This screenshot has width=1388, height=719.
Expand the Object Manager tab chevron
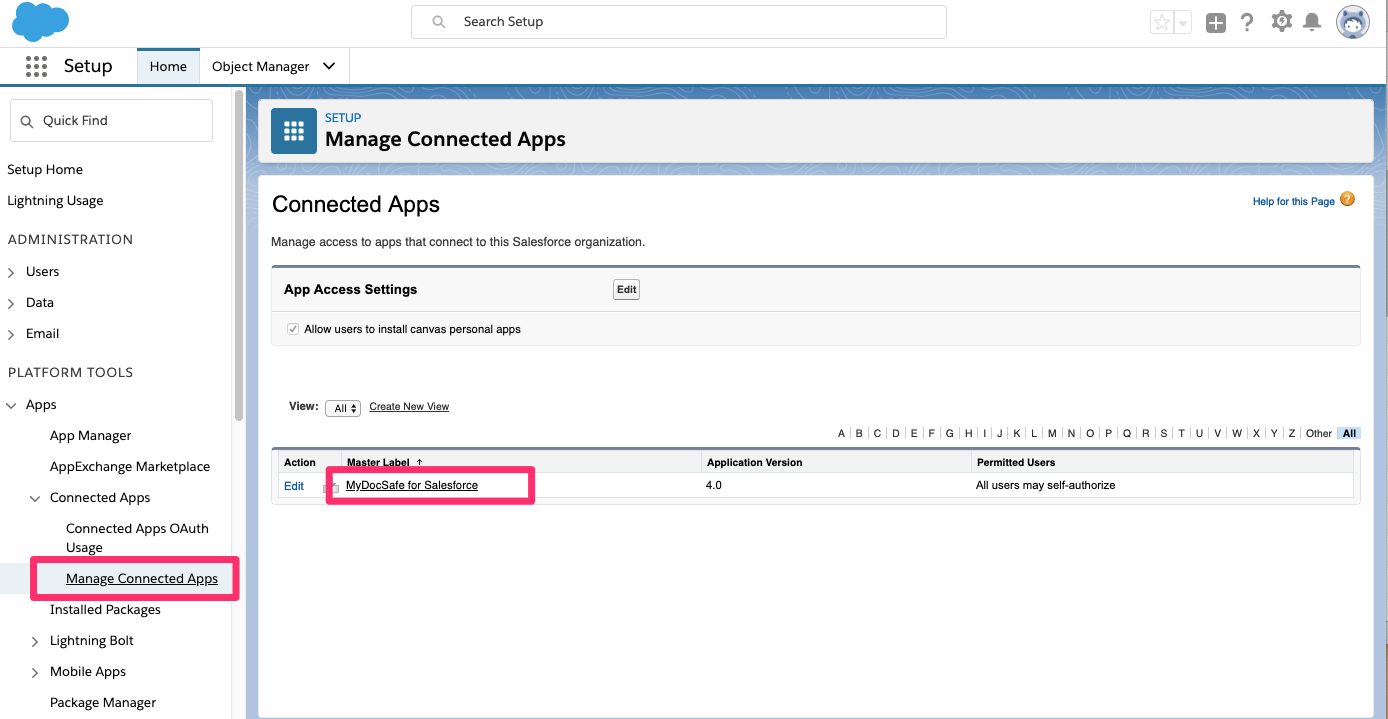coord(329,66)
